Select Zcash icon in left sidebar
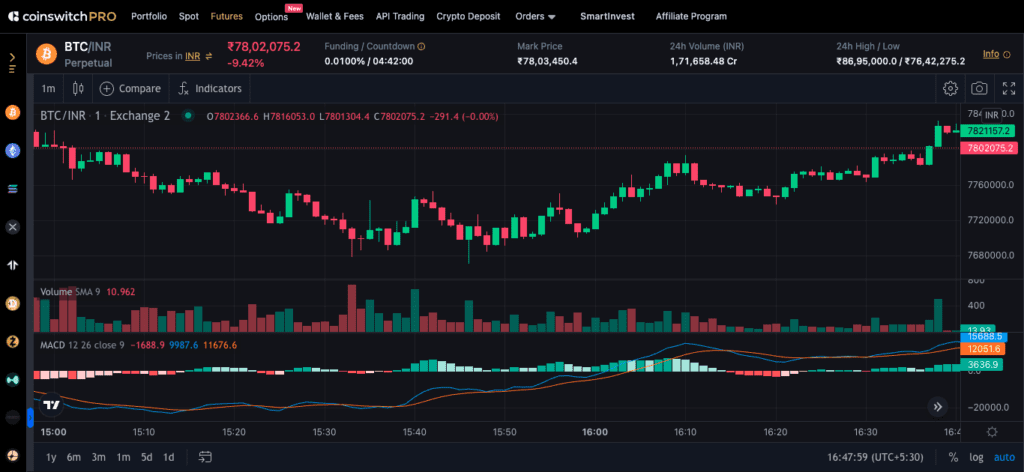The height and width of the screenshot is (472, 1024). pyautogui.click(x=12, y=341)
